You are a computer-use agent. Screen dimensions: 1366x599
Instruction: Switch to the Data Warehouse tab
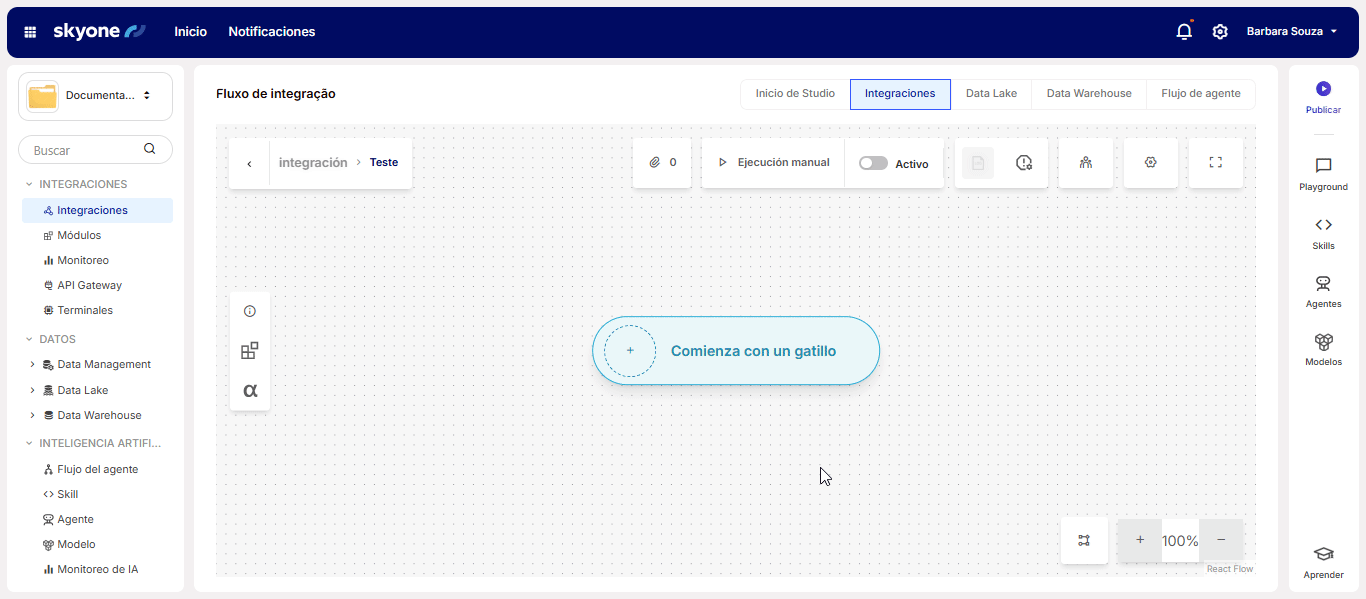pyautogui.click(x=1089, y=94)
